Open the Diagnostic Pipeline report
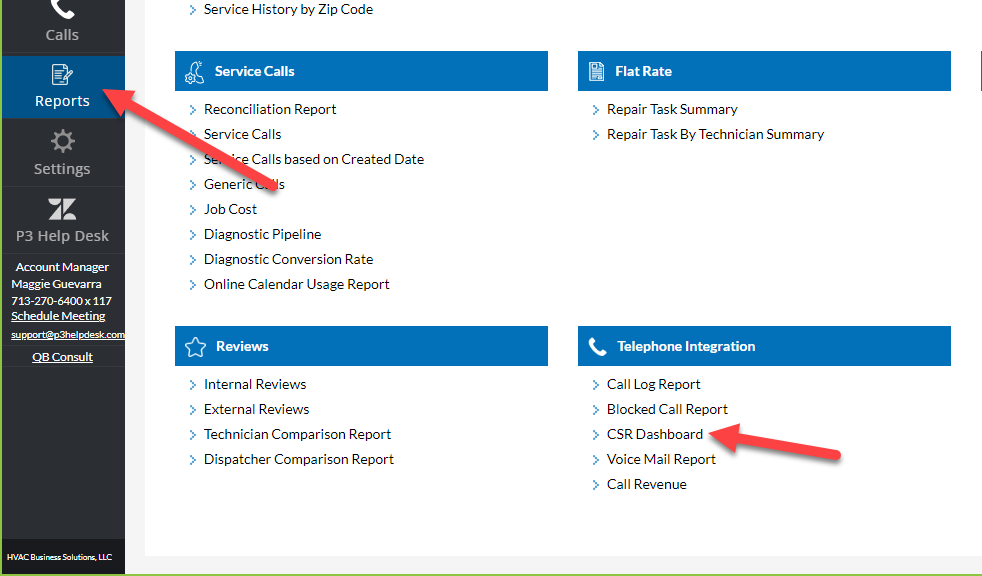Image resolution: width=982 pixels, height=576 pixels. click(x=262, y=235)
